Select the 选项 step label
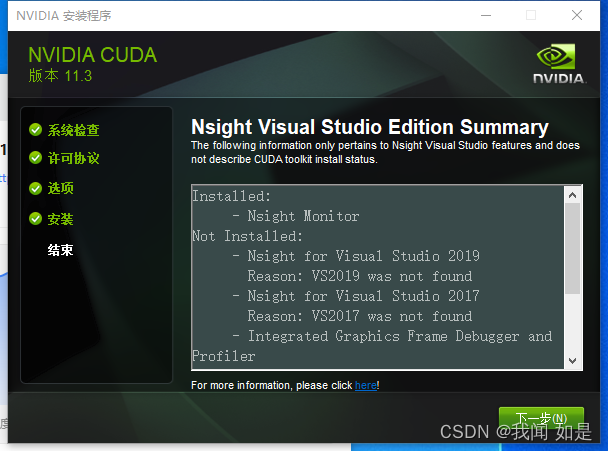This screenshot has width=608, height=451. click(x=60, y=188)
